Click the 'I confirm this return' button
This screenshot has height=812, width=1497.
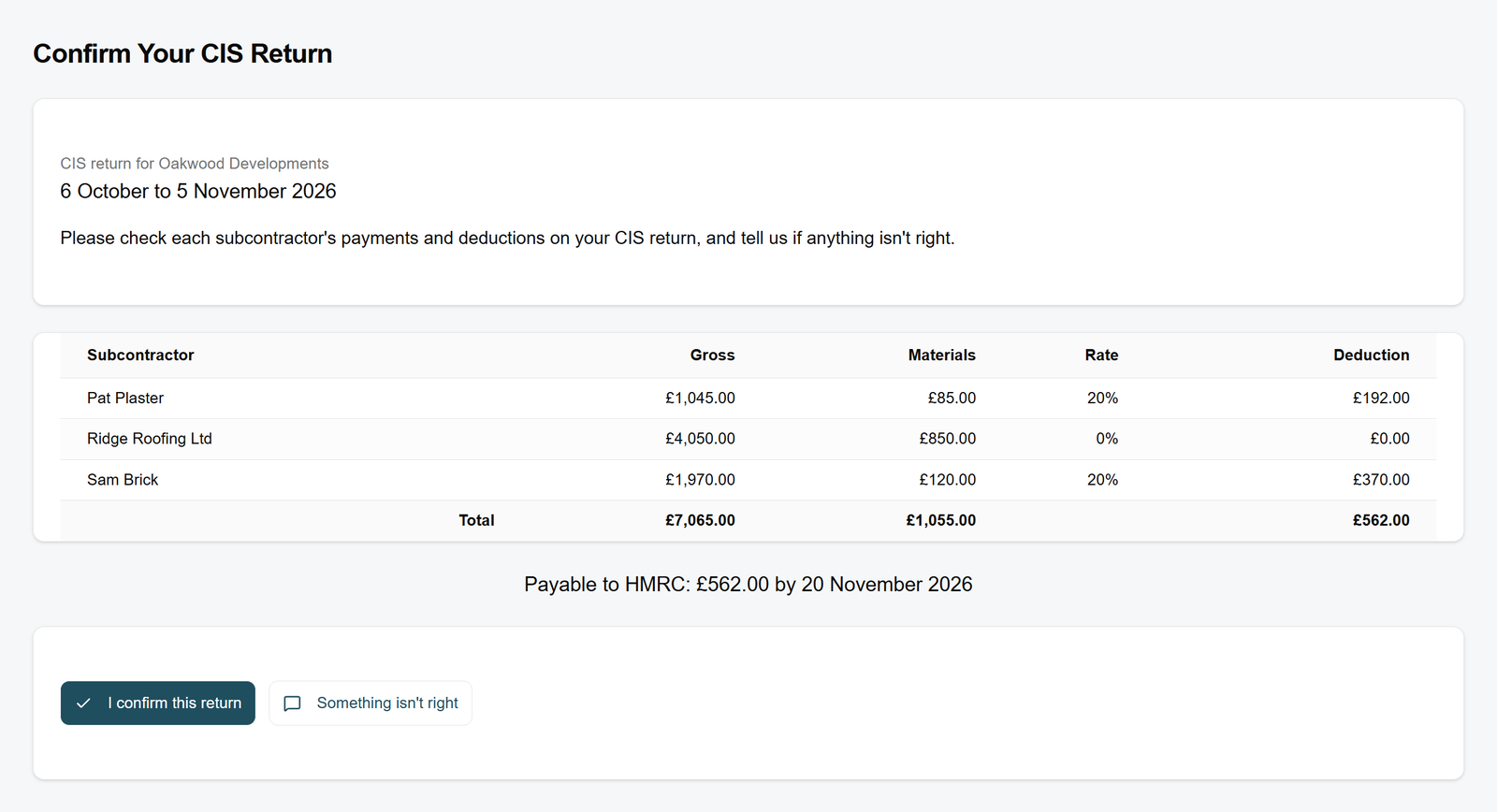coord(158,703)
